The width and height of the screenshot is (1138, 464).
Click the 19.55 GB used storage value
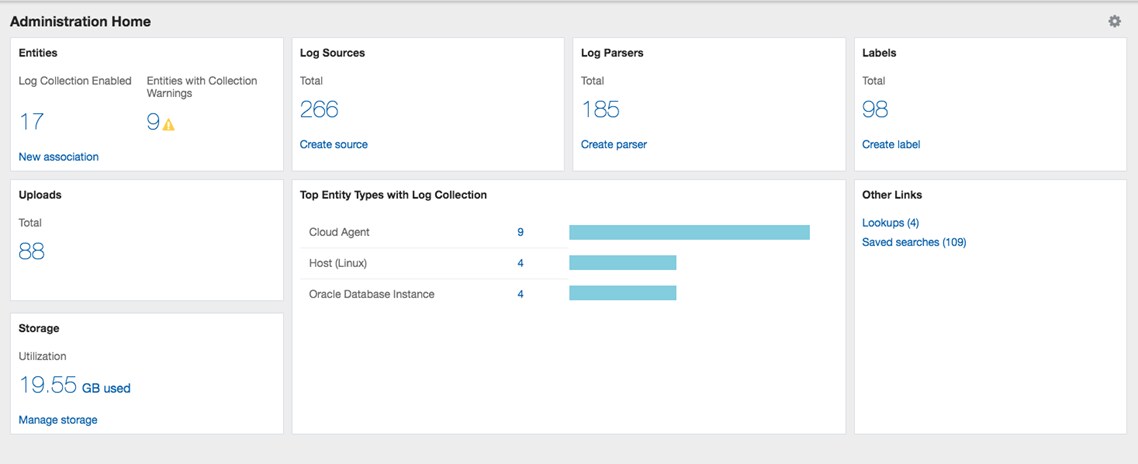coord(74,386)
